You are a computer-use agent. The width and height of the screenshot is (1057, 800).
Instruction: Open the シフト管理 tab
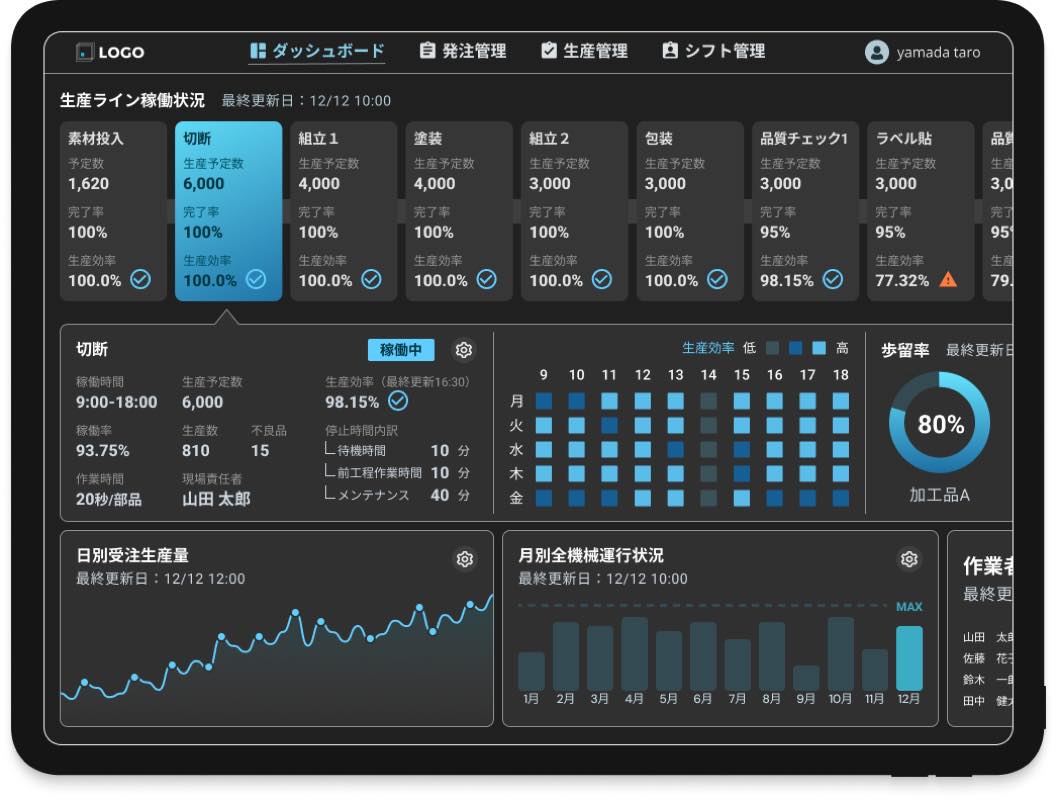[713, 51]
